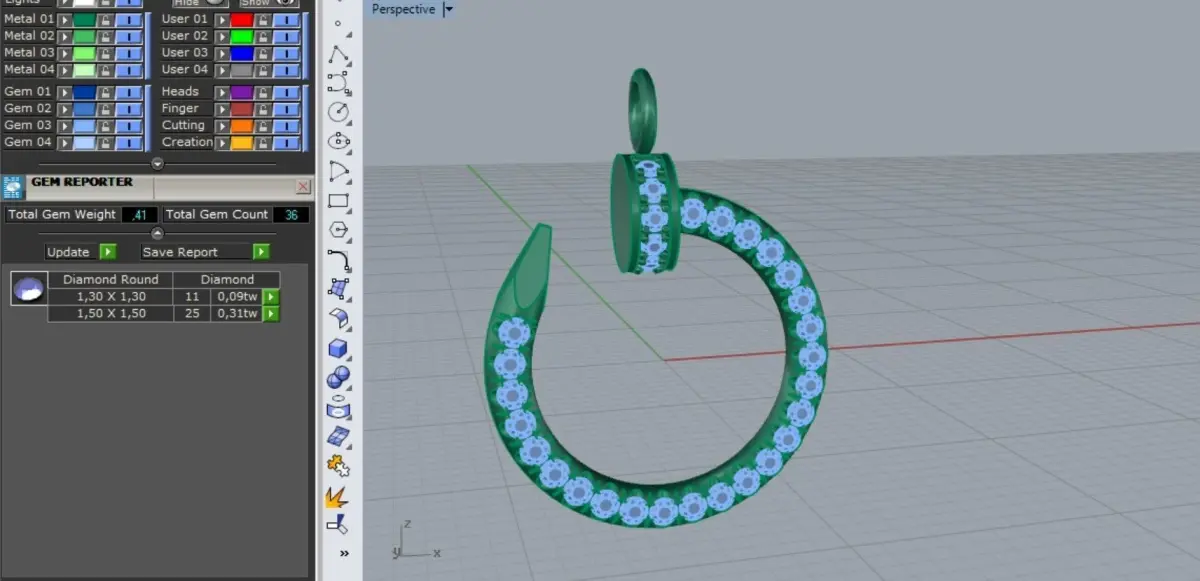Collapse Gem Reporter totals with up arrow

click(x=157, y=233)
